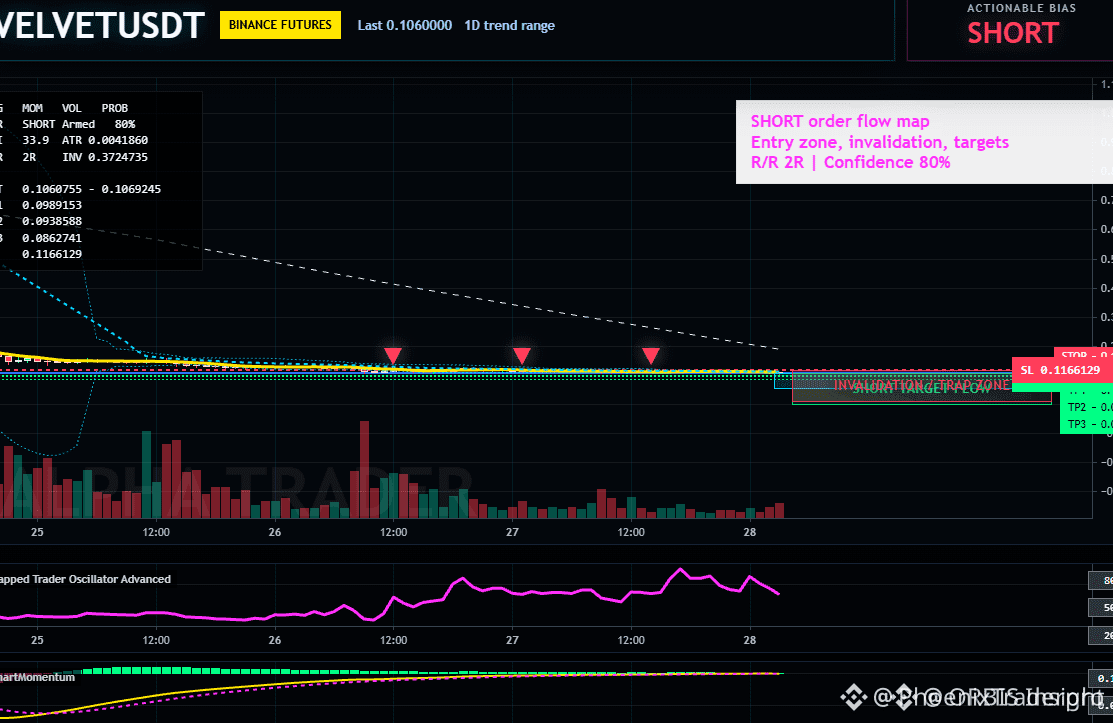Click the '0.0989153' target value
Viewport: 1113px width, 723px height.
click(x=52, y=205)
